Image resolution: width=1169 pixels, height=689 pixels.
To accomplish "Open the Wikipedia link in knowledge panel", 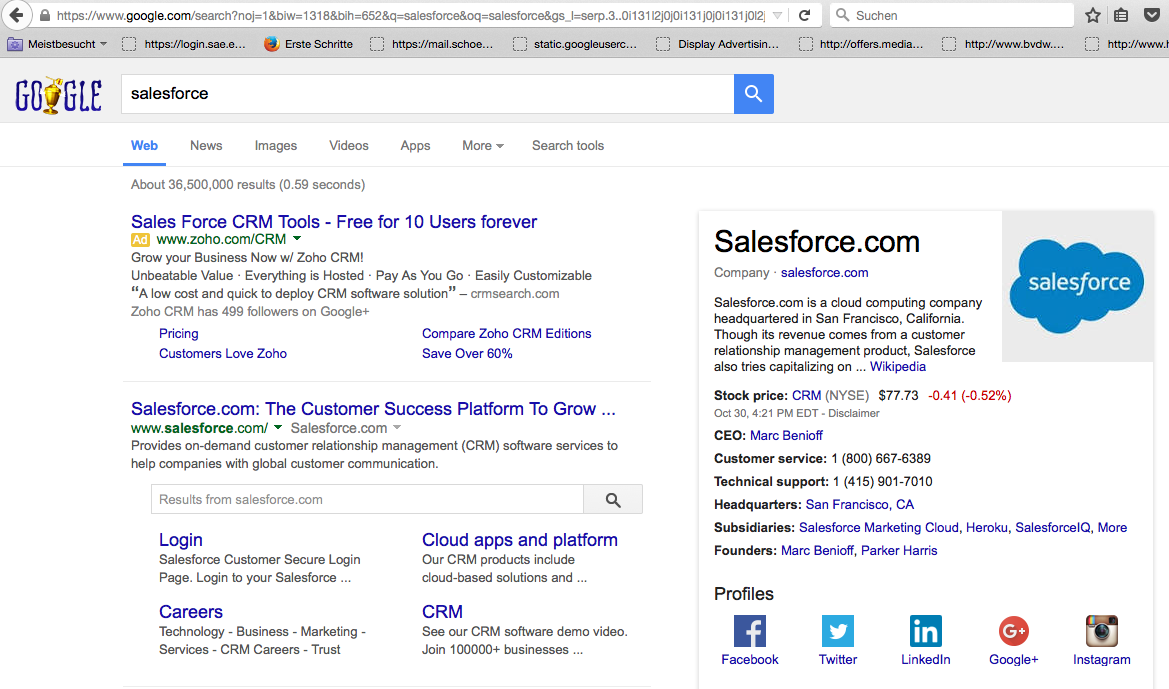I will tap(898, 367).
